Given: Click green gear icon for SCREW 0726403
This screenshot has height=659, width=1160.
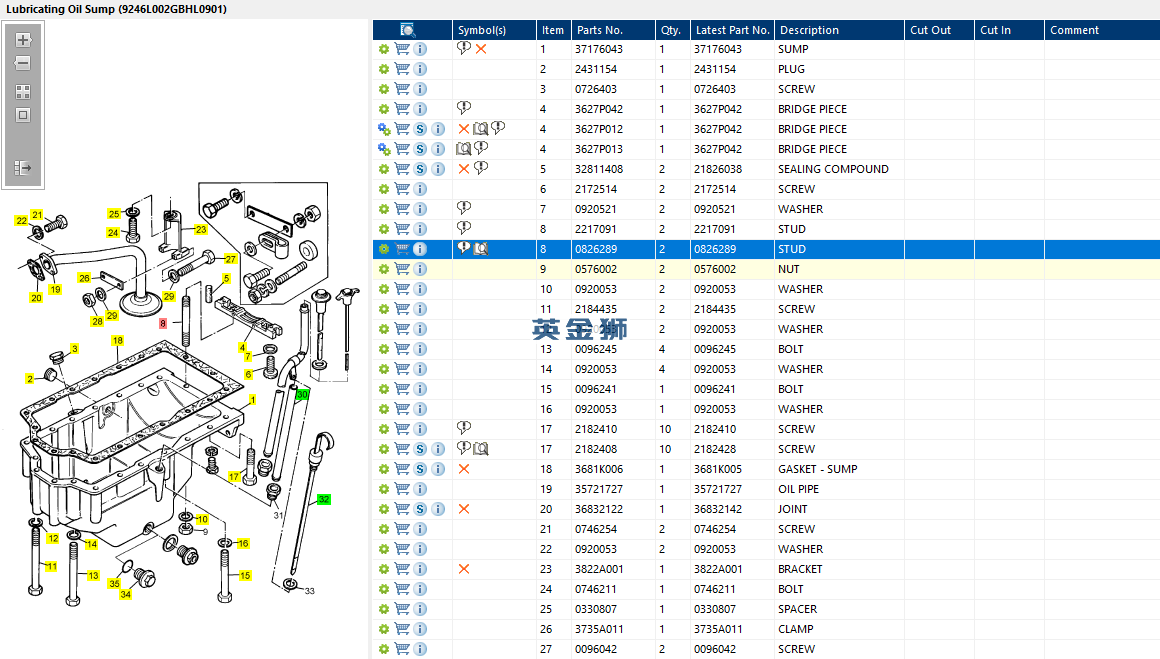Looking at the screenshot, I should tap(383, 89).
